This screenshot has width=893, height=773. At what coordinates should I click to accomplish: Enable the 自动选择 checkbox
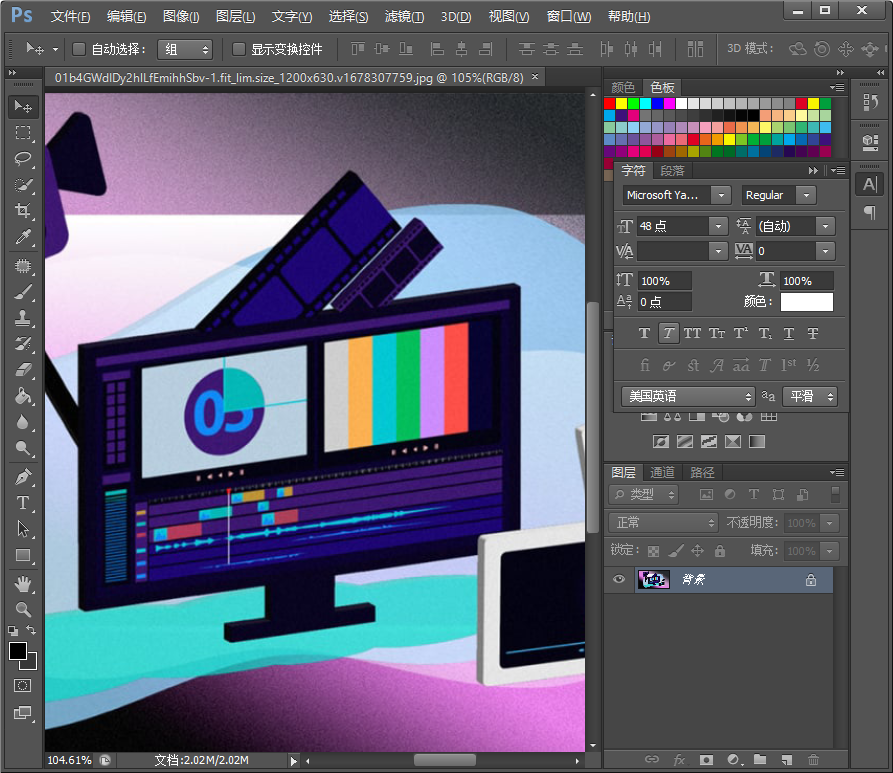78,48
